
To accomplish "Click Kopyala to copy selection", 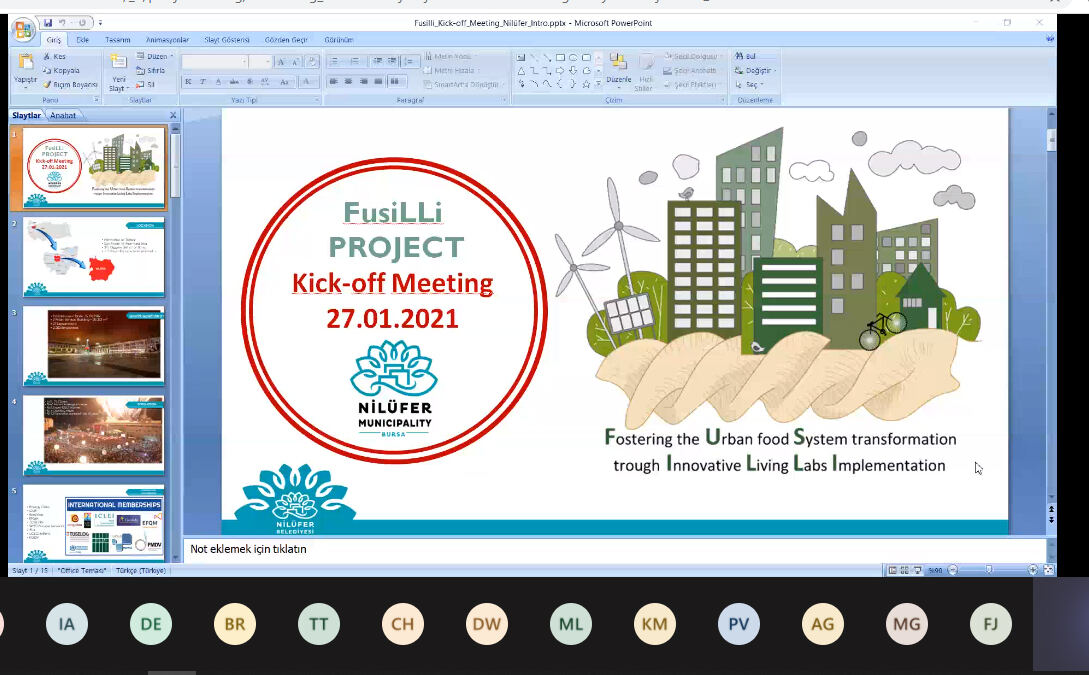I will tap(61, 70).
